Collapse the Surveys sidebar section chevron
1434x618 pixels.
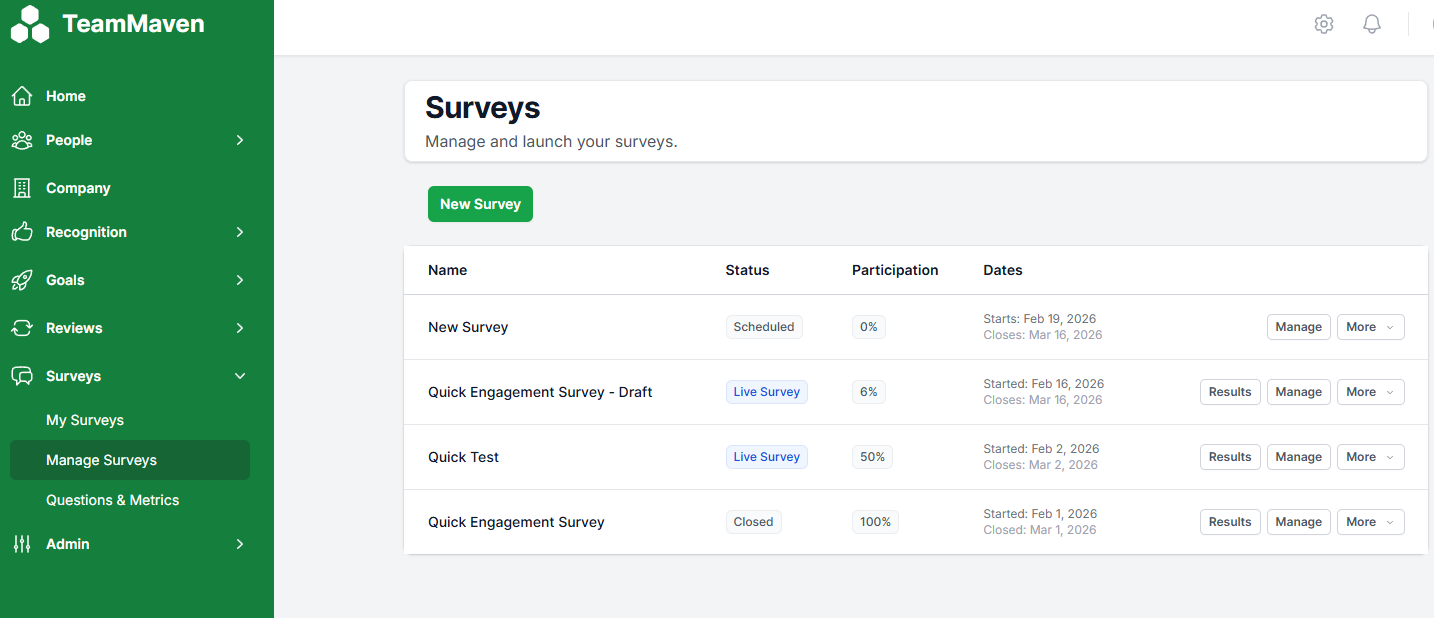pos(240,376)
